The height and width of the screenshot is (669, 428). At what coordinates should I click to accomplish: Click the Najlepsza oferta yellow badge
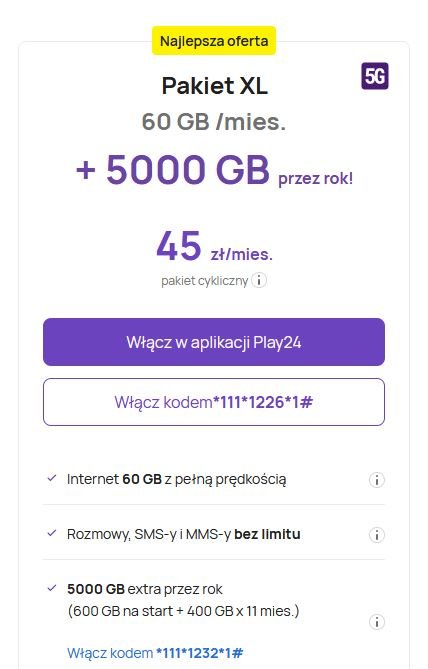click(214, 41)
